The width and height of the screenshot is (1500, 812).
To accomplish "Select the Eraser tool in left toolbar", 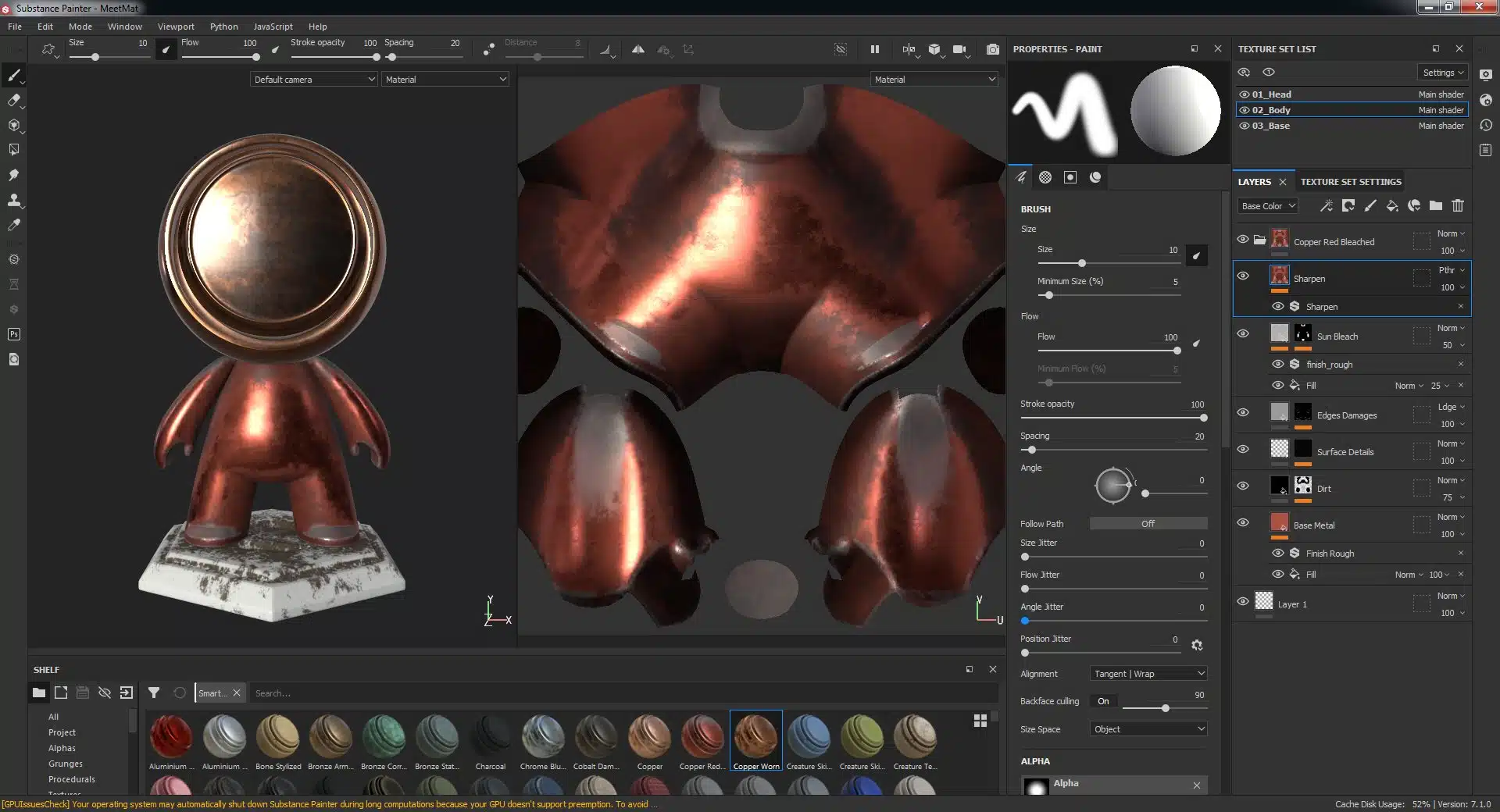I will 13,100.
